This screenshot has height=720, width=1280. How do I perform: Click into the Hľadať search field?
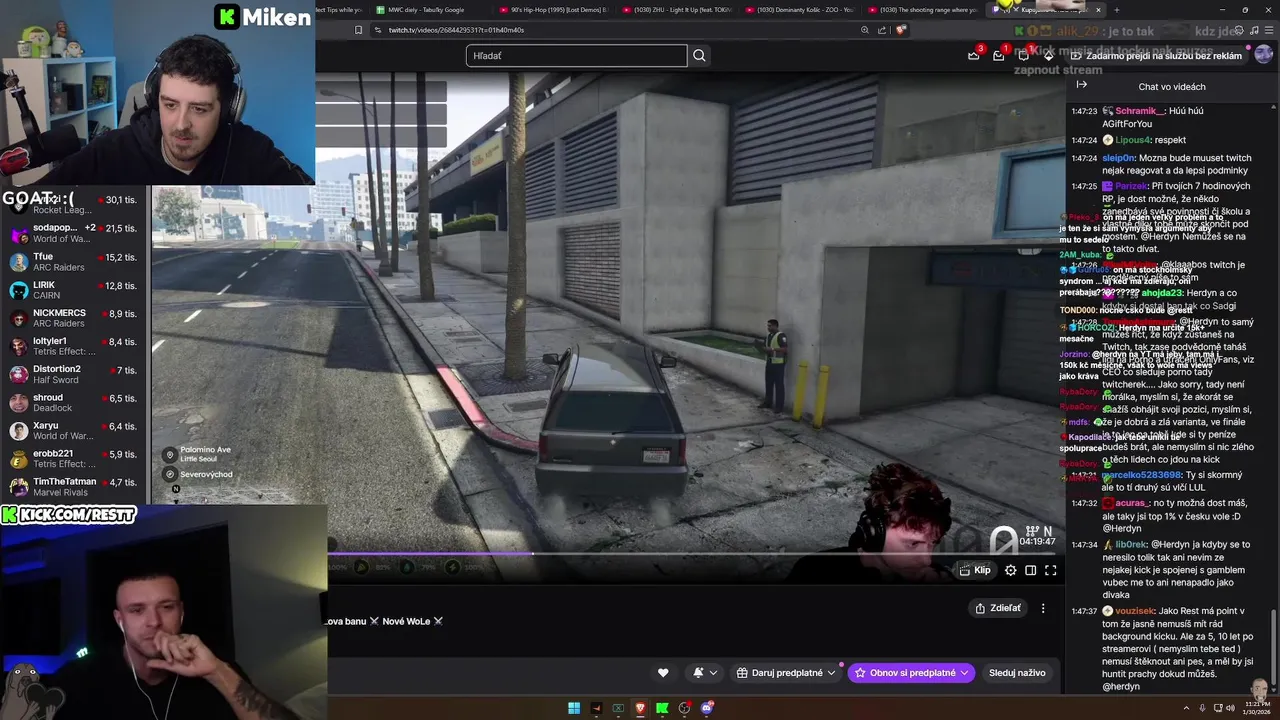(x=576, y=56)
